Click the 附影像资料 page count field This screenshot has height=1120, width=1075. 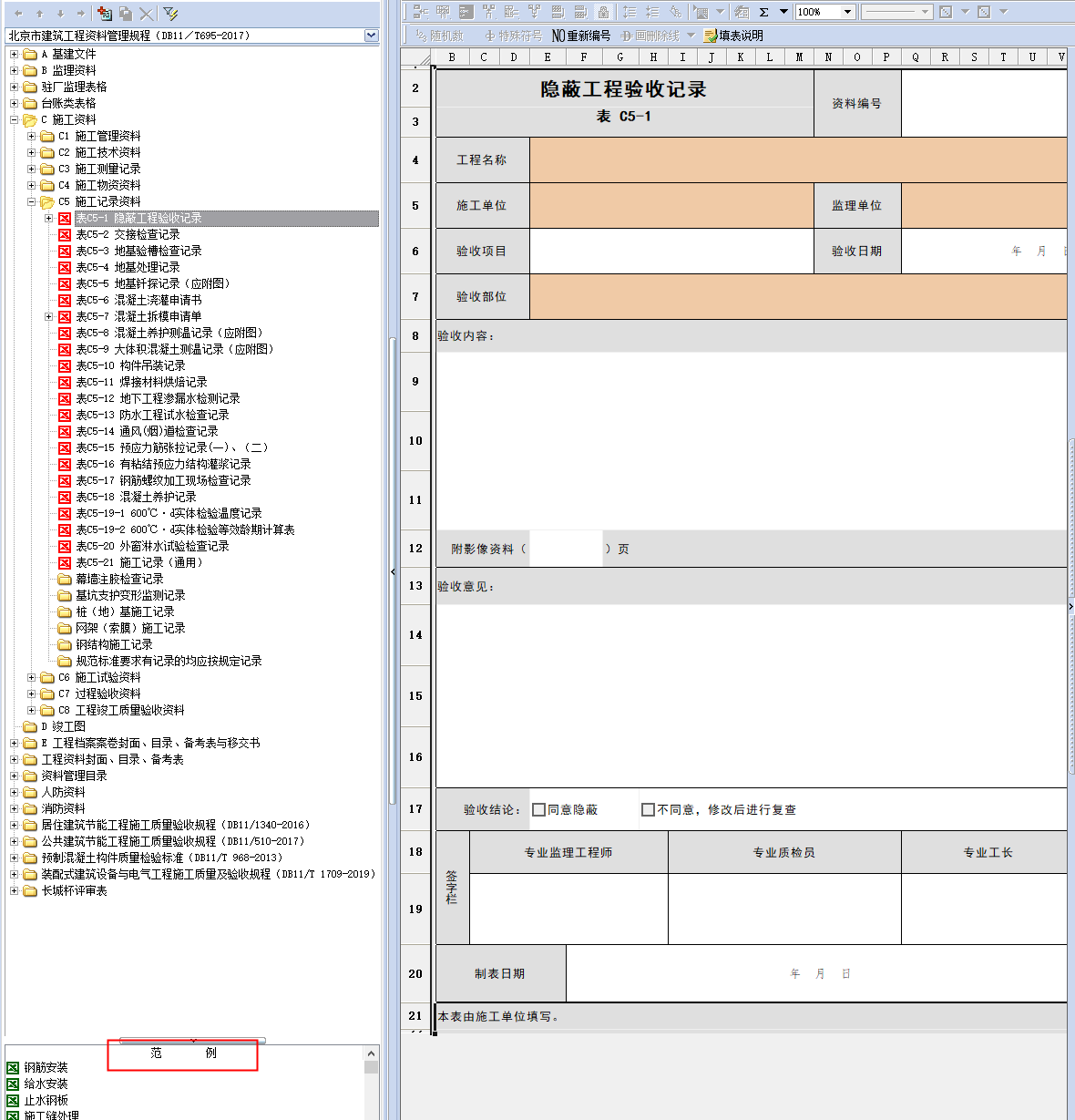[566, 549]
